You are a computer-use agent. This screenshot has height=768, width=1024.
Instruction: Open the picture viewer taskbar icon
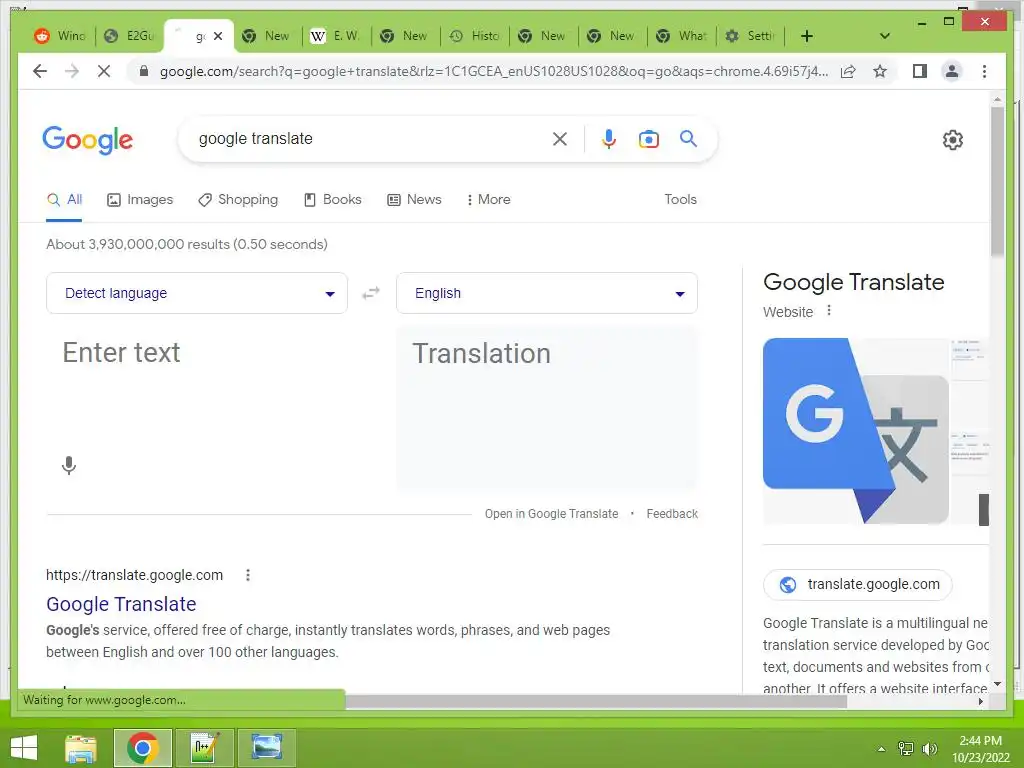(267, 748)
